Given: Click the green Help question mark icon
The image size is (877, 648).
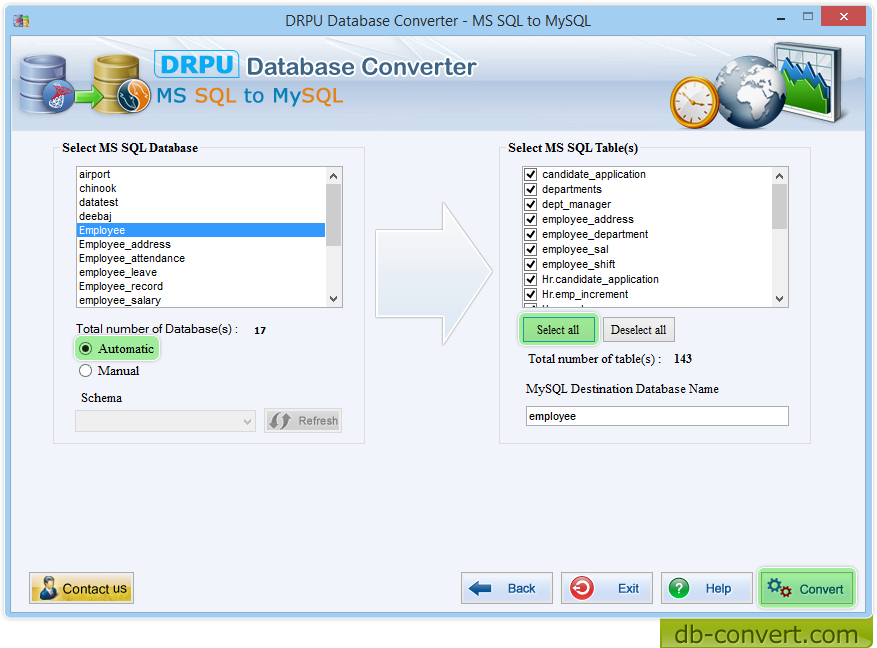Looking at the screenshot, I should [x=679, y=588].
